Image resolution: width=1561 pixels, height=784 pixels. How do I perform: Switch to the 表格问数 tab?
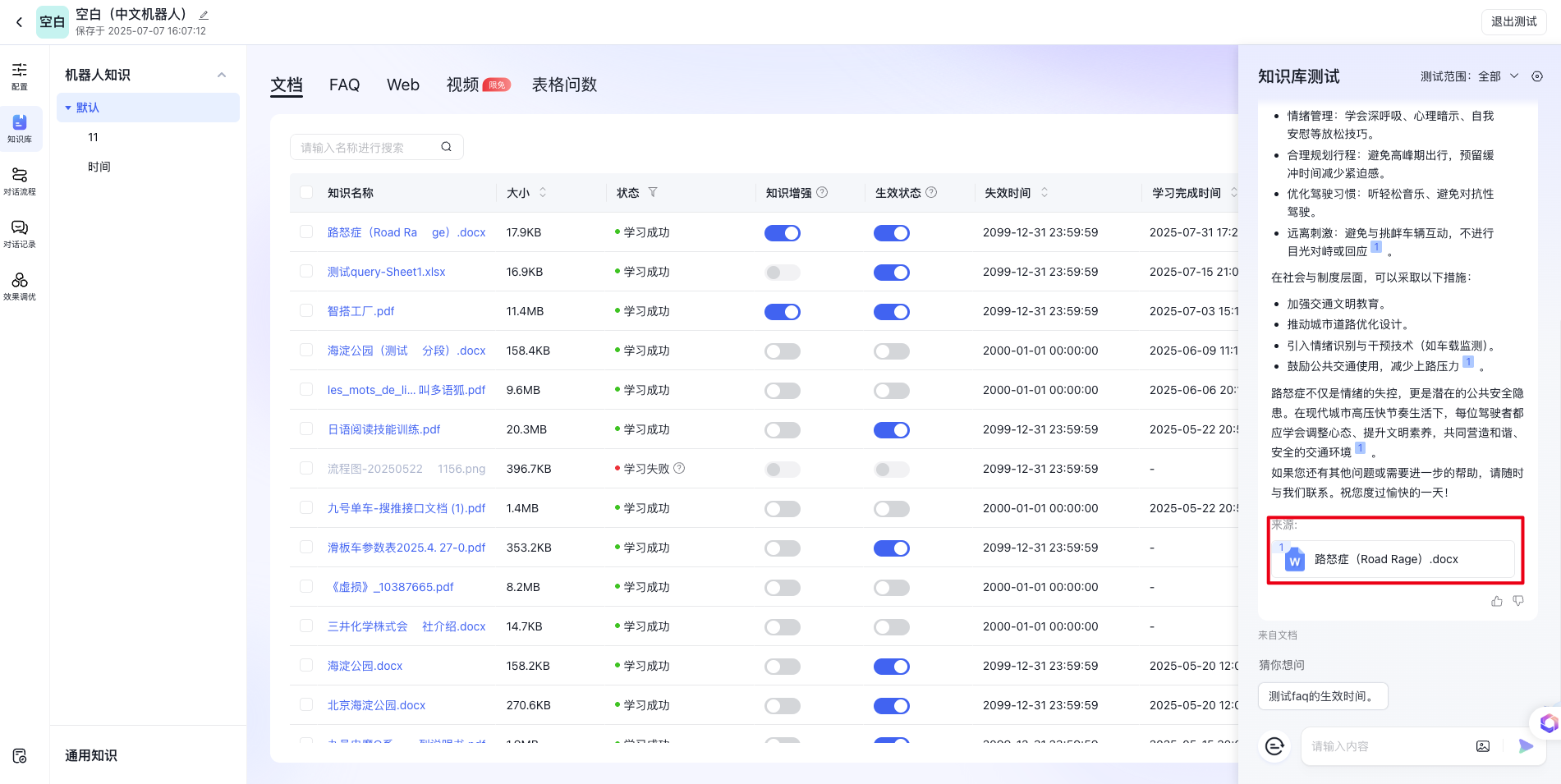[564, 85]
